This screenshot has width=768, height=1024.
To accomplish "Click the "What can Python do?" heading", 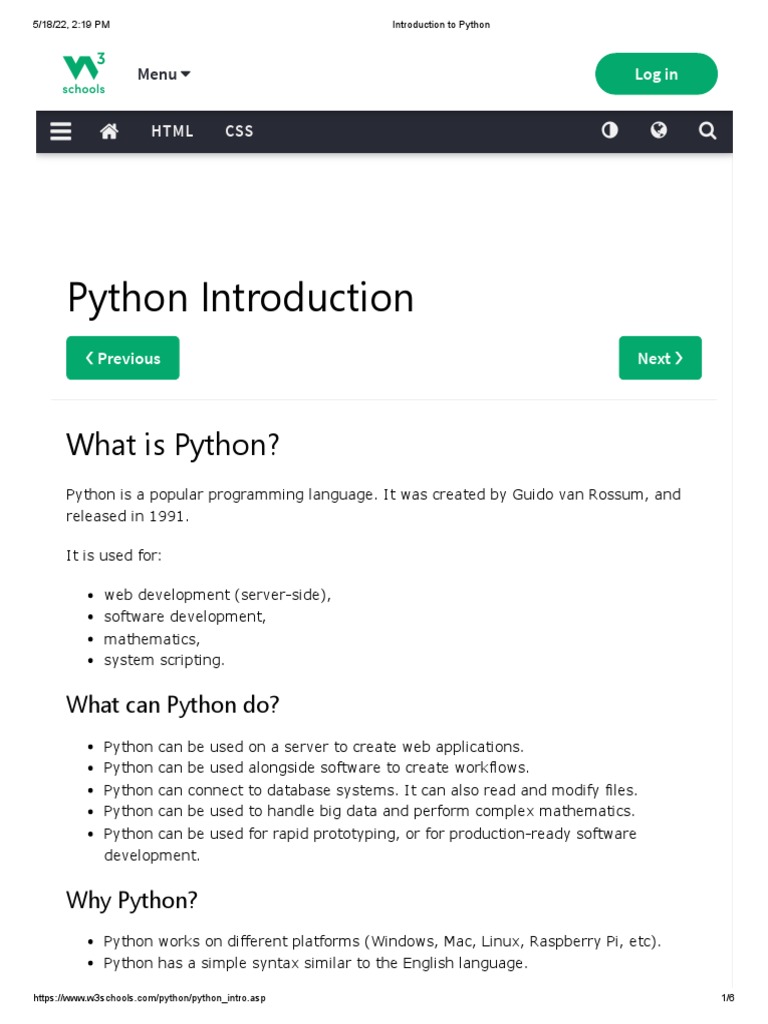I will [173, 704].
